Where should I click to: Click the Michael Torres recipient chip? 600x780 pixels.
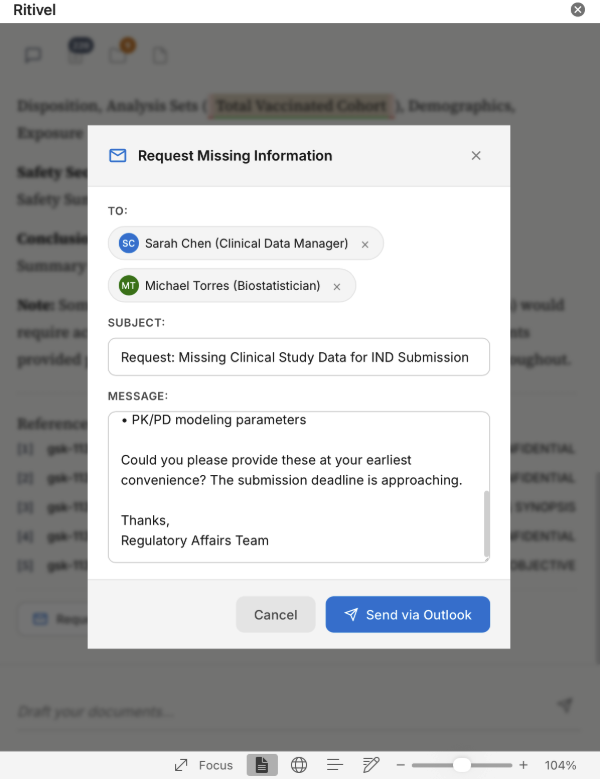tap(232, 286)
